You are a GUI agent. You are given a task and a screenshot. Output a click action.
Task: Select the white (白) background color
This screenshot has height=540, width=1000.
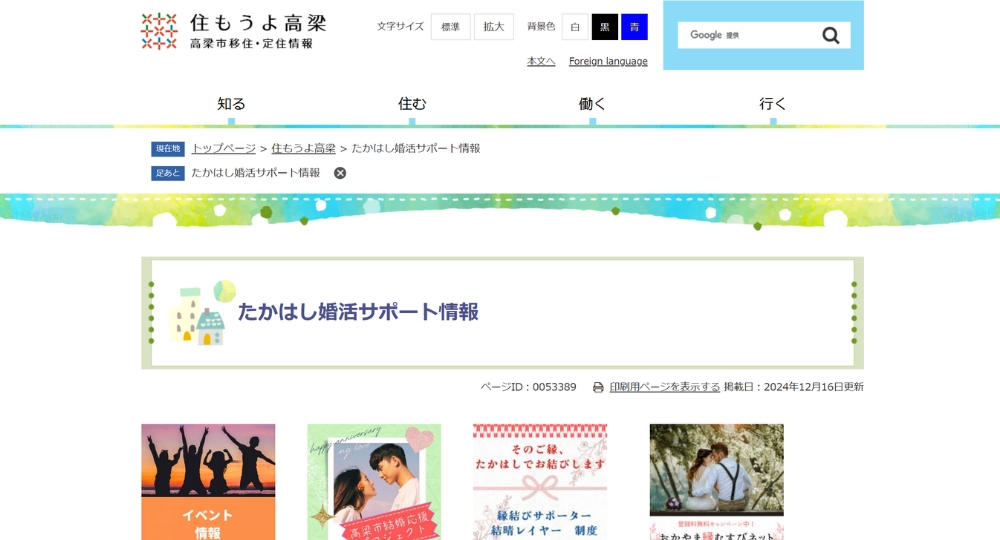(x=575, y=27)
